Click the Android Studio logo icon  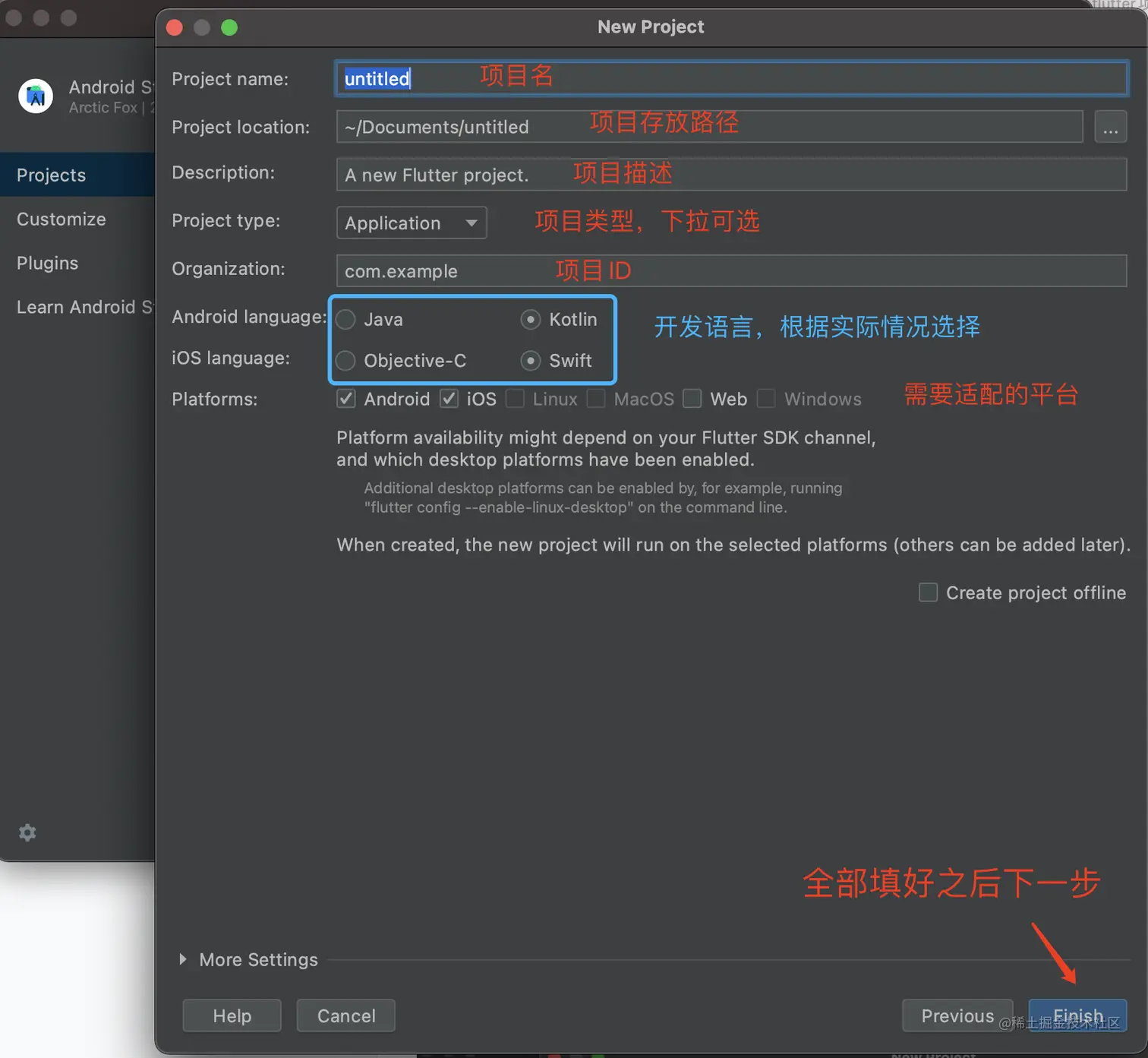pos(36,96)
